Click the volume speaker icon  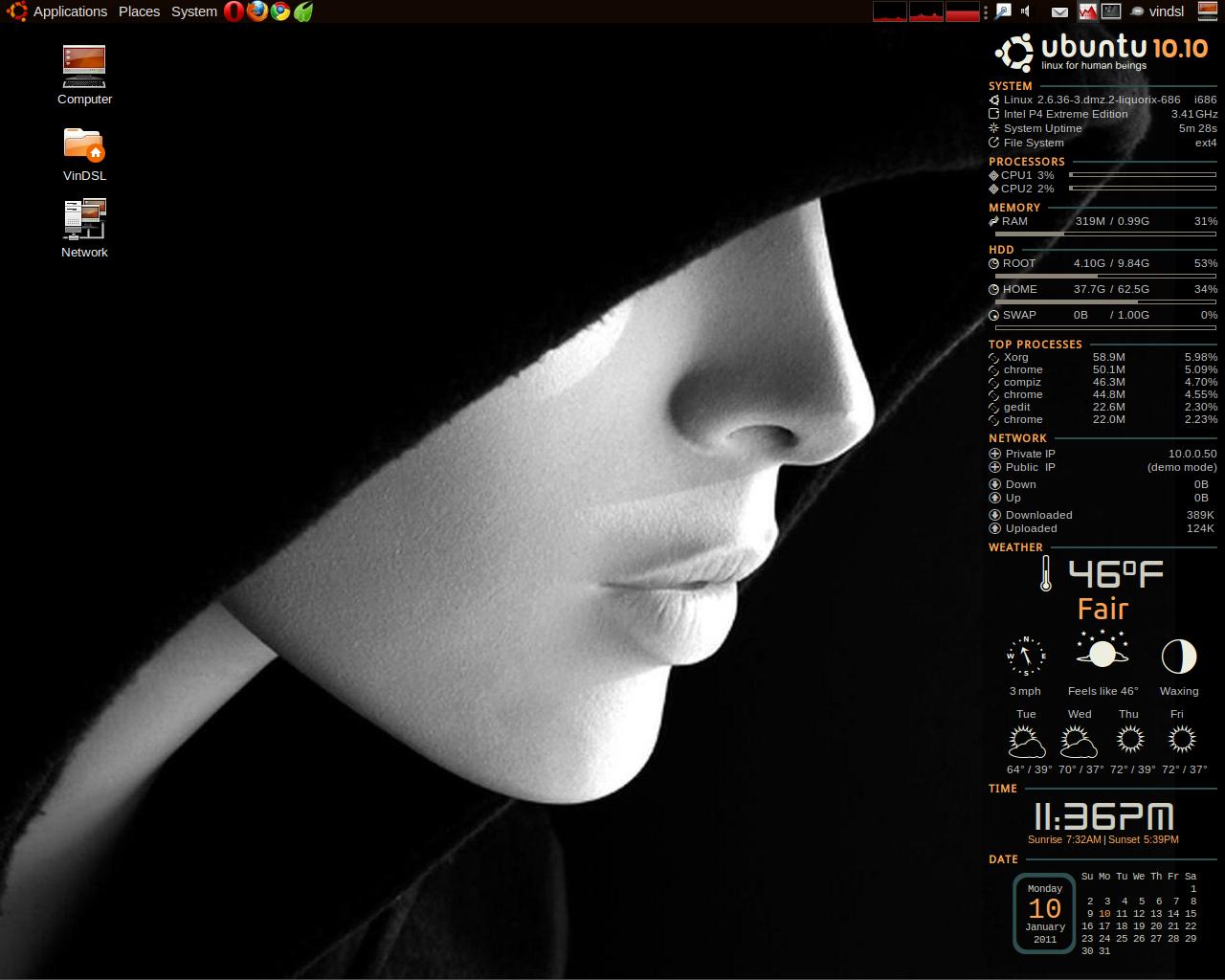tap(1026, 11)
